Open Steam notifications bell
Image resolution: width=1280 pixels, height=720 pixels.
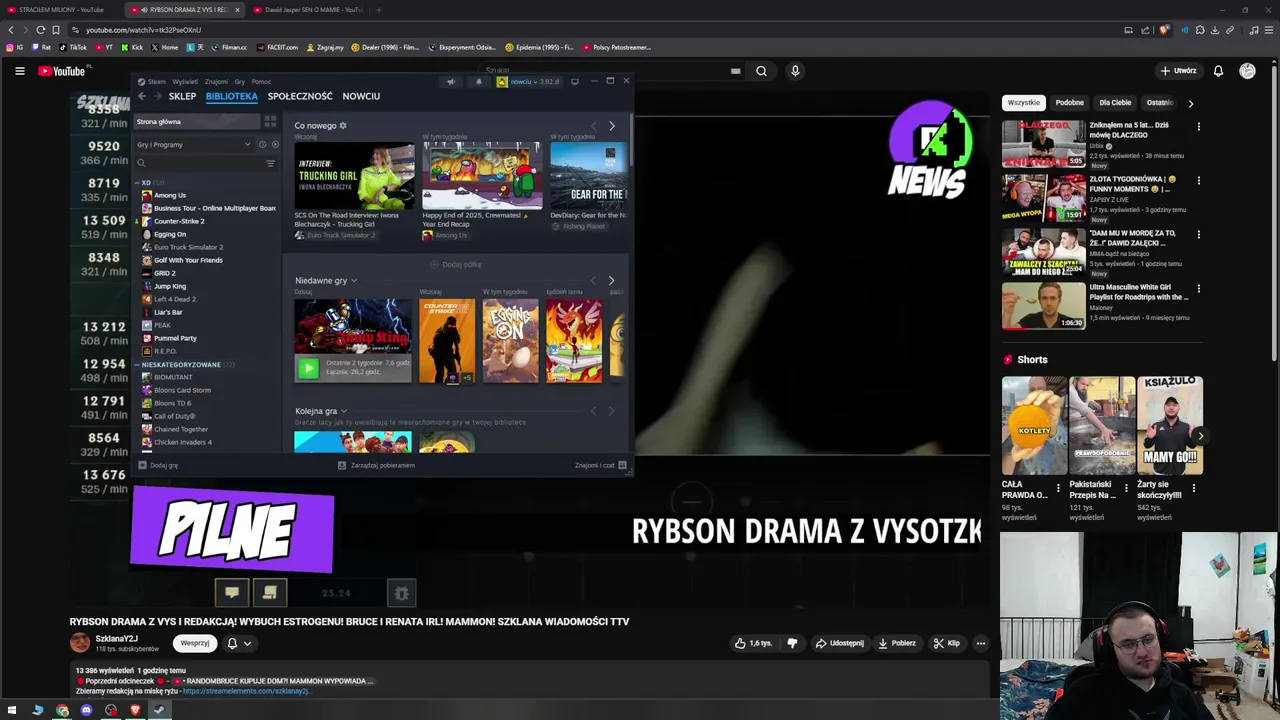click(x=478, y=82)
